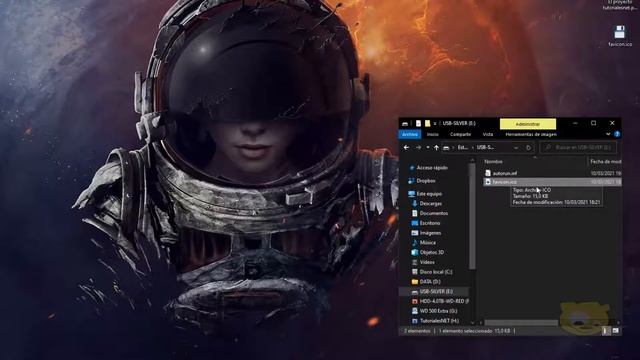Refresh the USB-SILVER folder view

(x=528, y=147)
